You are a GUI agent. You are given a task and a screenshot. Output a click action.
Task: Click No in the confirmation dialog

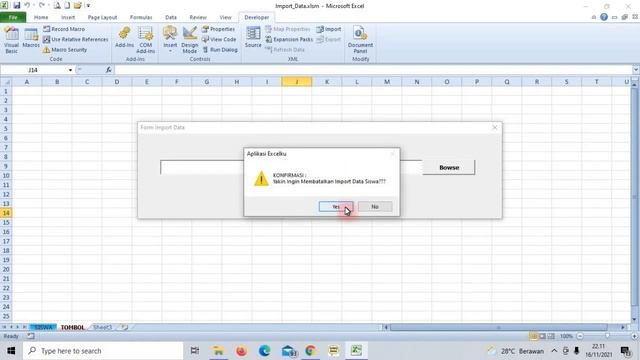coord(375,207)
